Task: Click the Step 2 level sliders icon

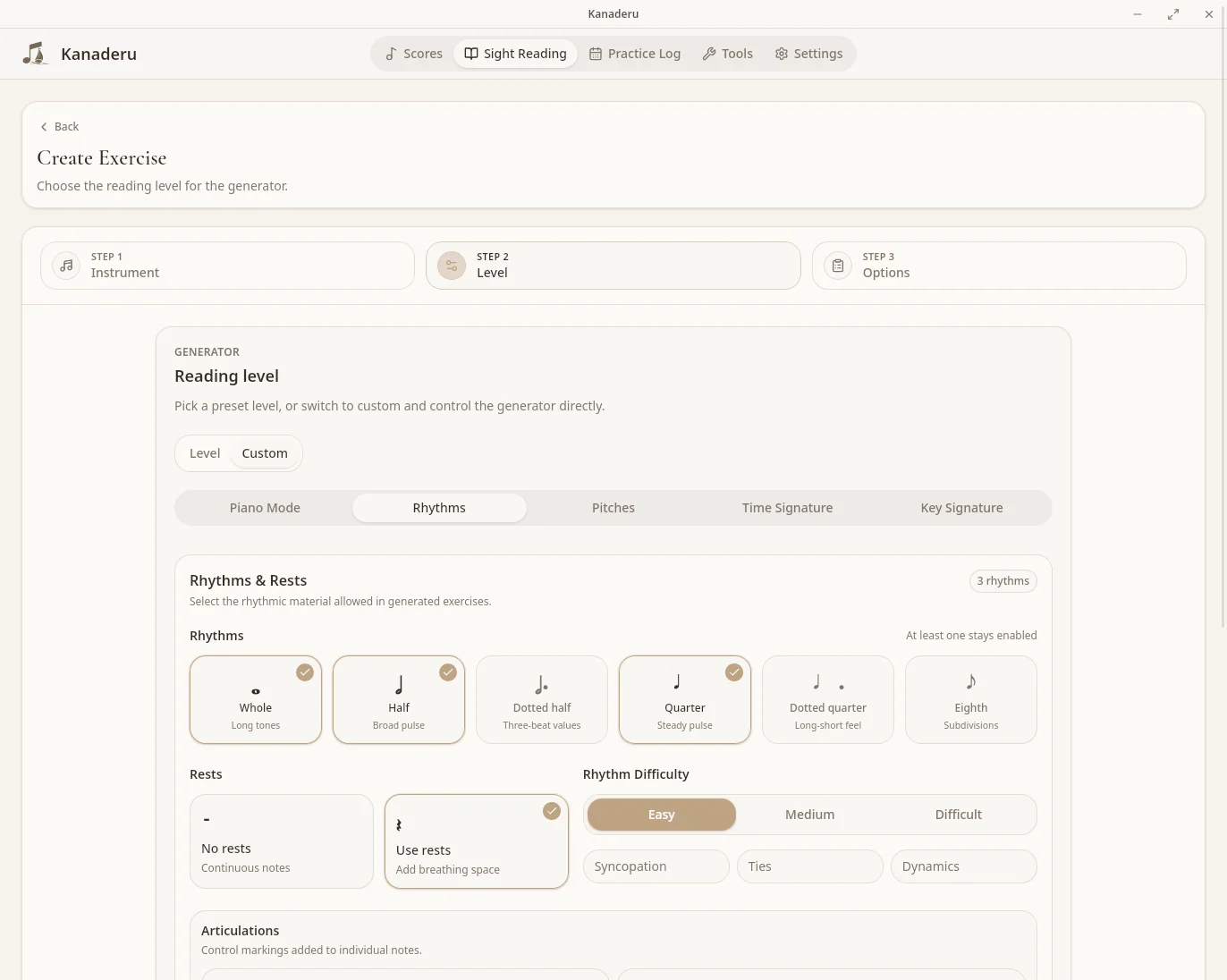Action: coord(452,266)
